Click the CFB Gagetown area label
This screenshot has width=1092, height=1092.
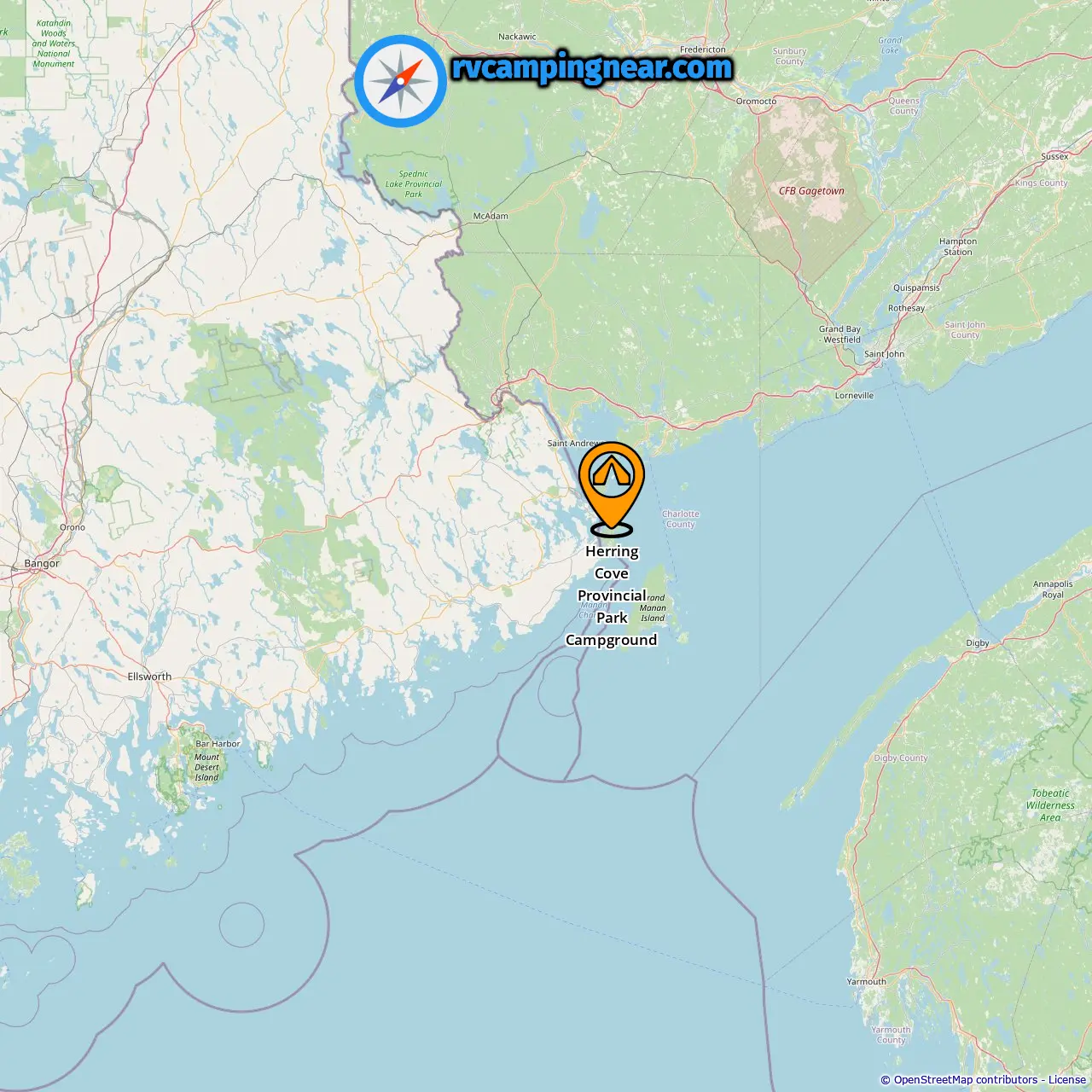point(811,191)
